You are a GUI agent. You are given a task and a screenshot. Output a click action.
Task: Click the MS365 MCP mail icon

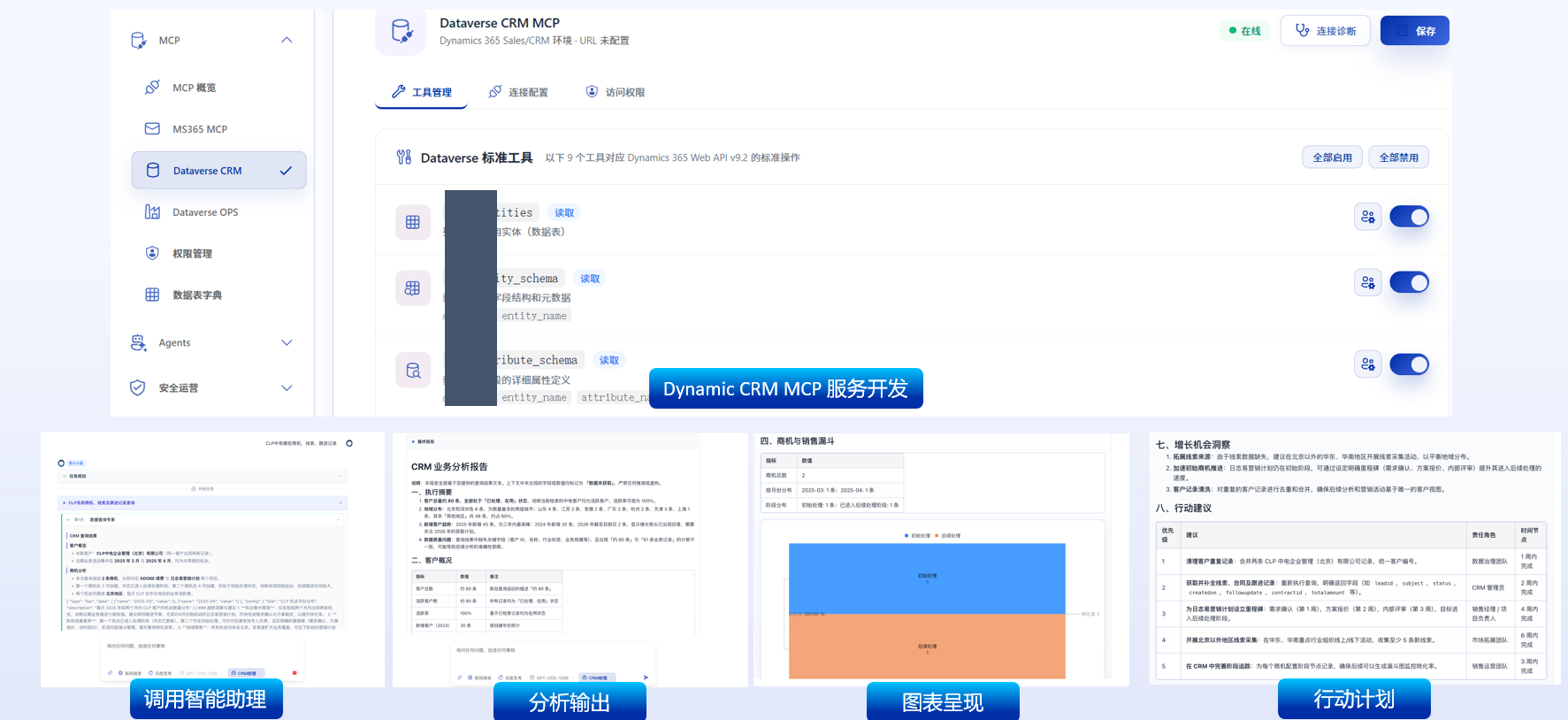tap(152, 129)
